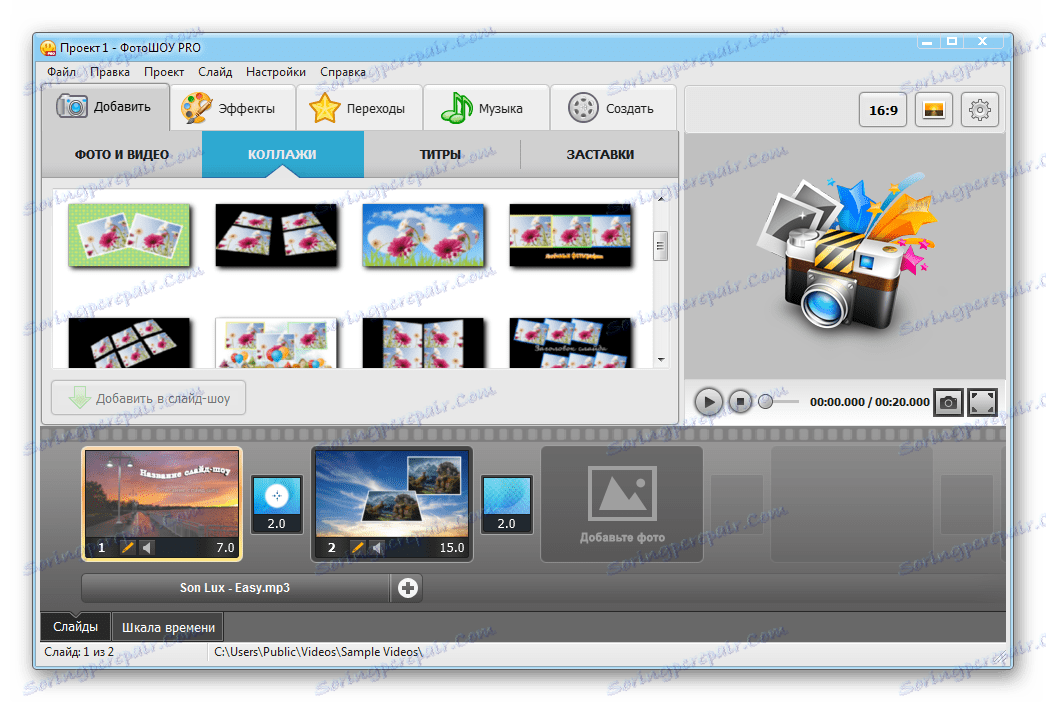Click Добавить в слайд-шоу button
The image size is (1046, 702).
click(x=148, y=398)
